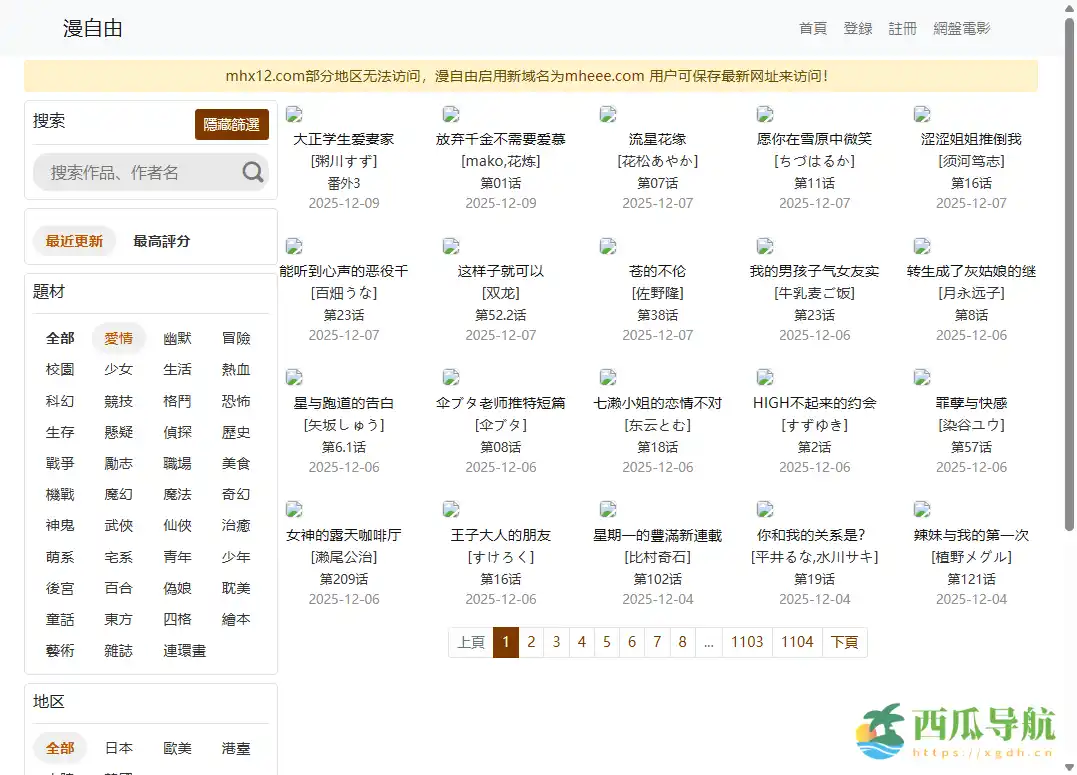This screenshot has width=1077, height=775.
Task: Jump to page 1104 in pagination
Action: tap(795, 642)
